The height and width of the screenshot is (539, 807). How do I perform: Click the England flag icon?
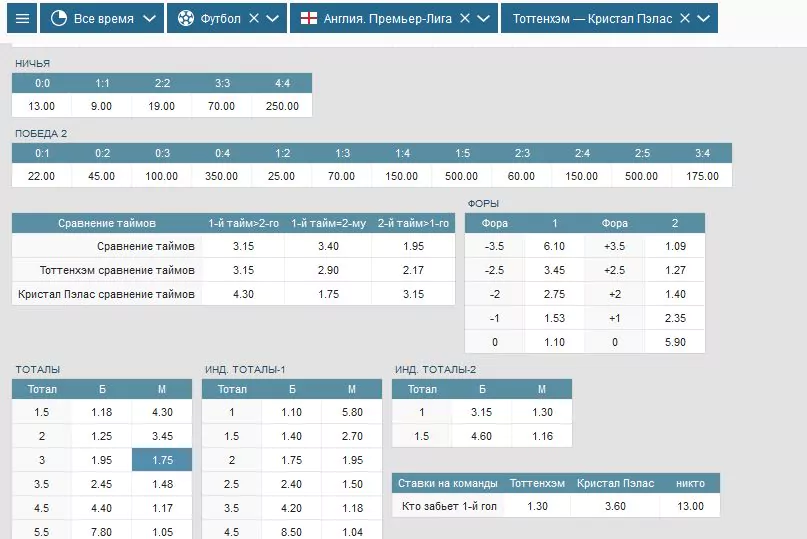coord(309,19)
